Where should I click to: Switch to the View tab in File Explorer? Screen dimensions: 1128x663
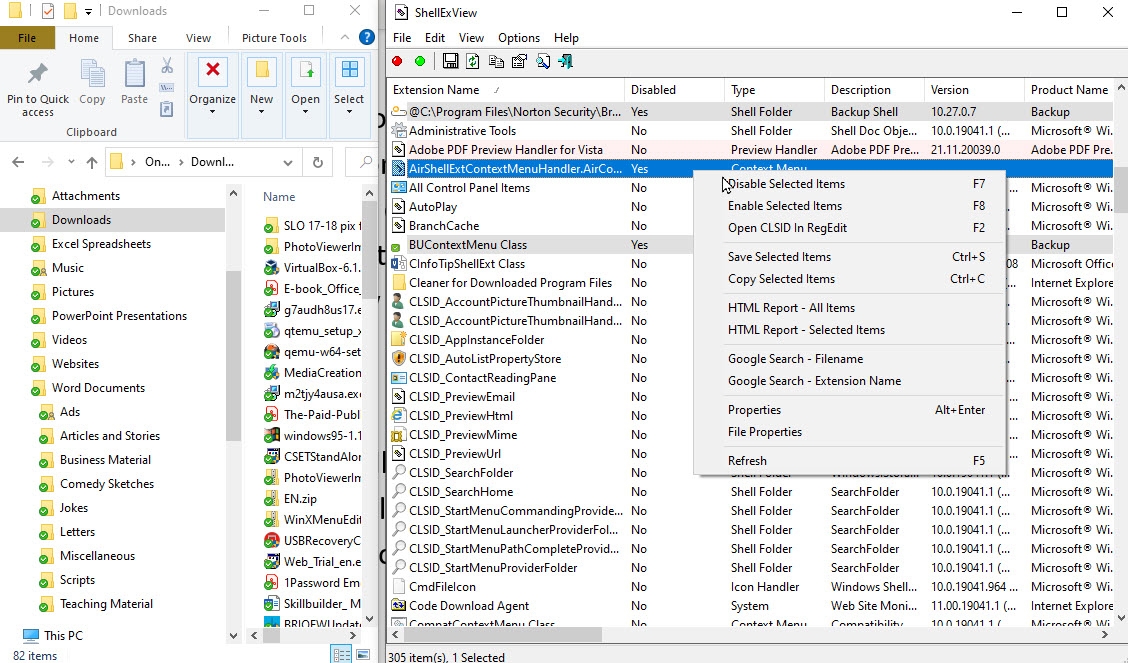pos(198,37)
